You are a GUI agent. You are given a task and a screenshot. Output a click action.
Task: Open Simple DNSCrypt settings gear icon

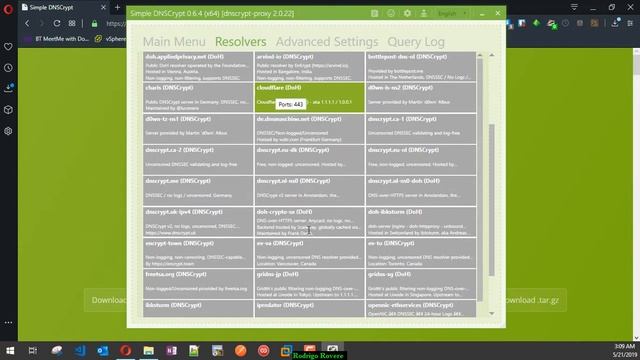point(407,13)
